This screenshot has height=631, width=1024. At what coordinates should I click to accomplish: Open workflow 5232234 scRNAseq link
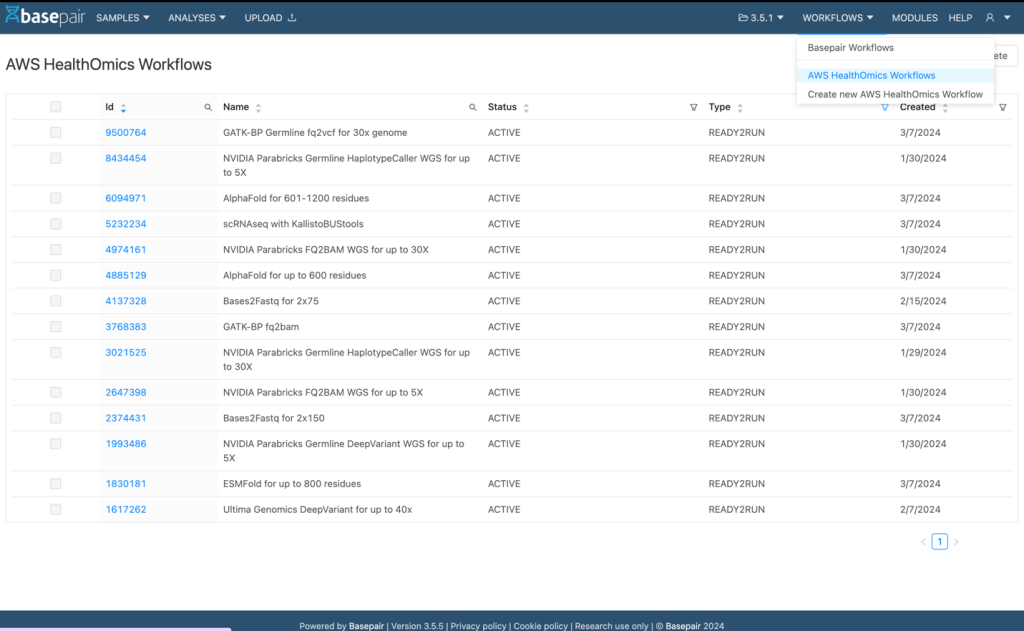125,223
